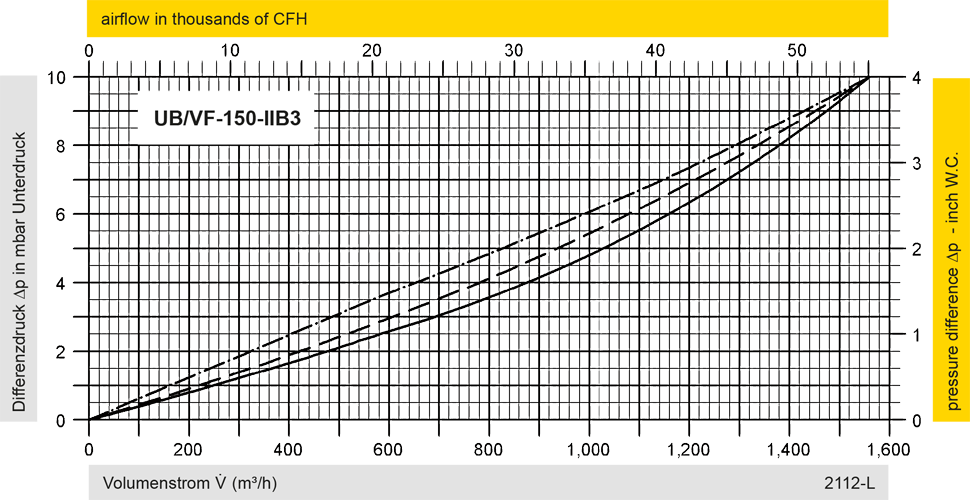
Task: Click the 10 mbar tick on left axis
Action: click(x=61, y=78)
